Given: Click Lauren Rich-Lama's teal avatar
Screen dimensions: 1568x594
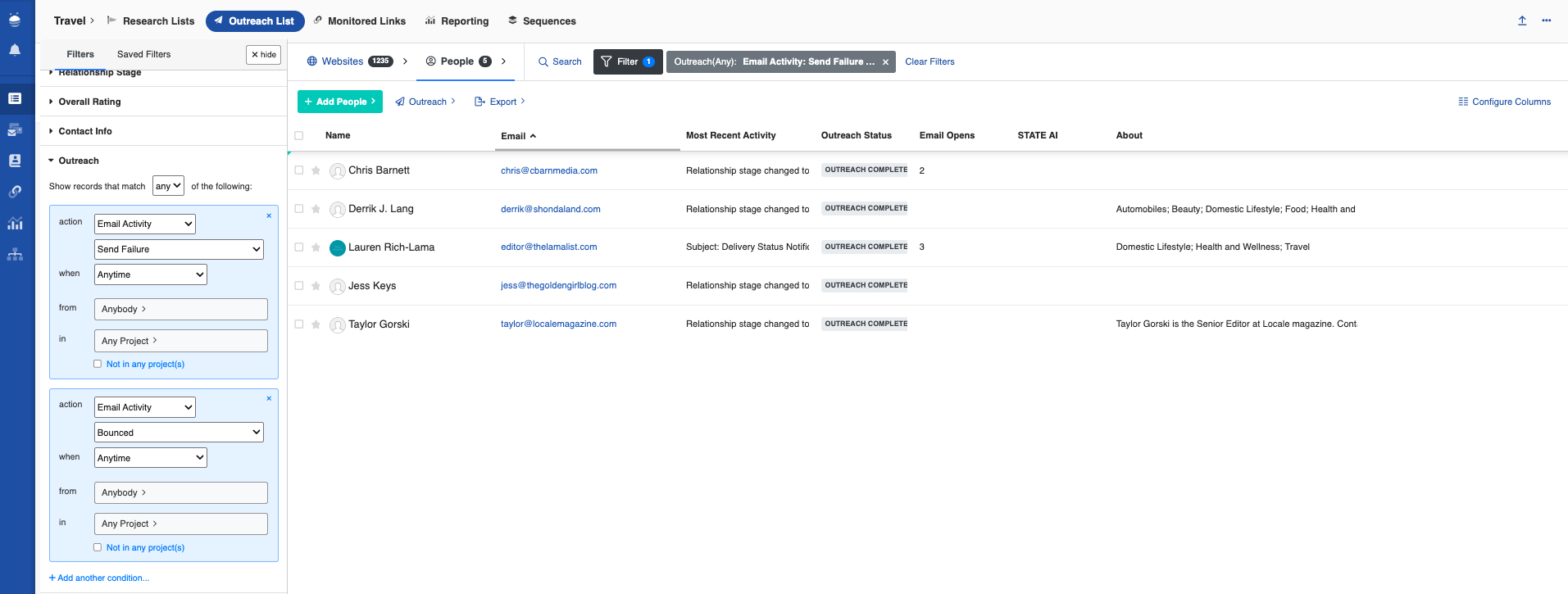Looking at the screenshot, I should tap(337, 248).
